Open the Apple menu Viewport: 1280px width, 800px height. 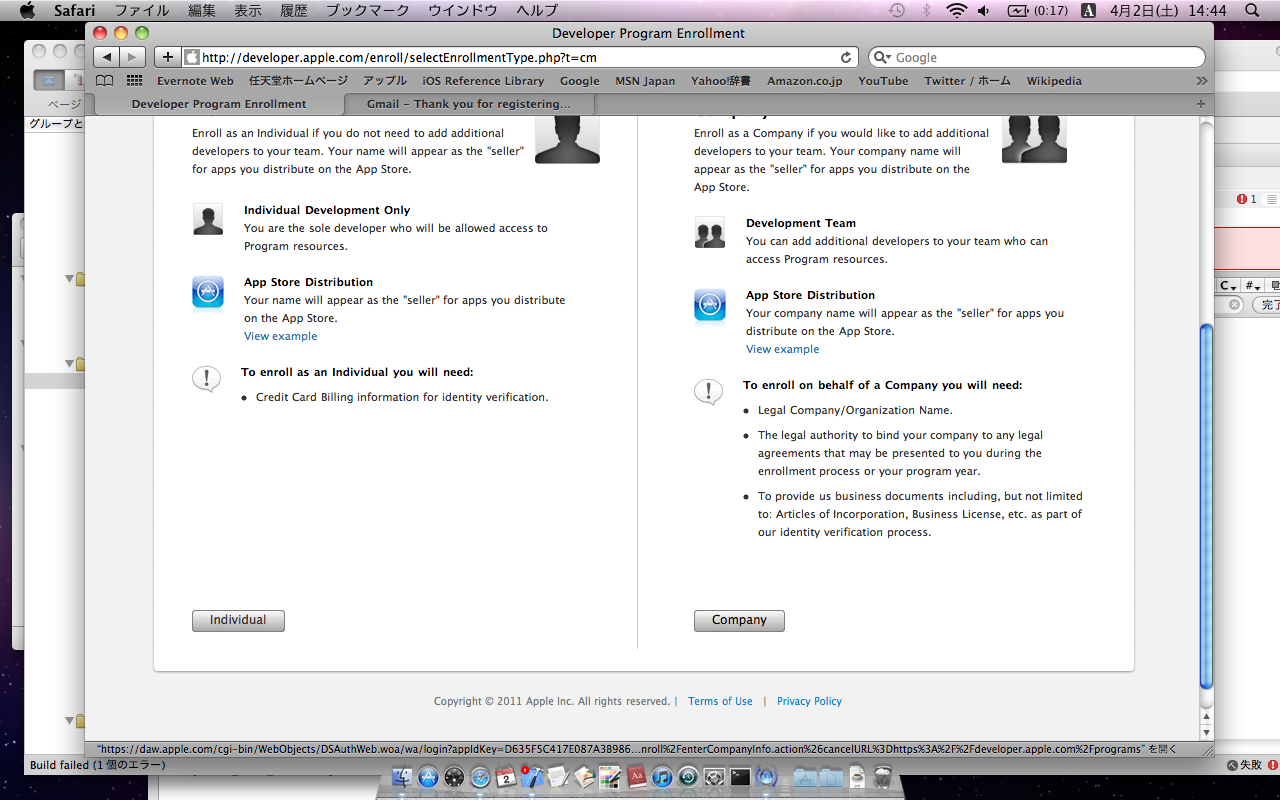click(x=27, y=10)
